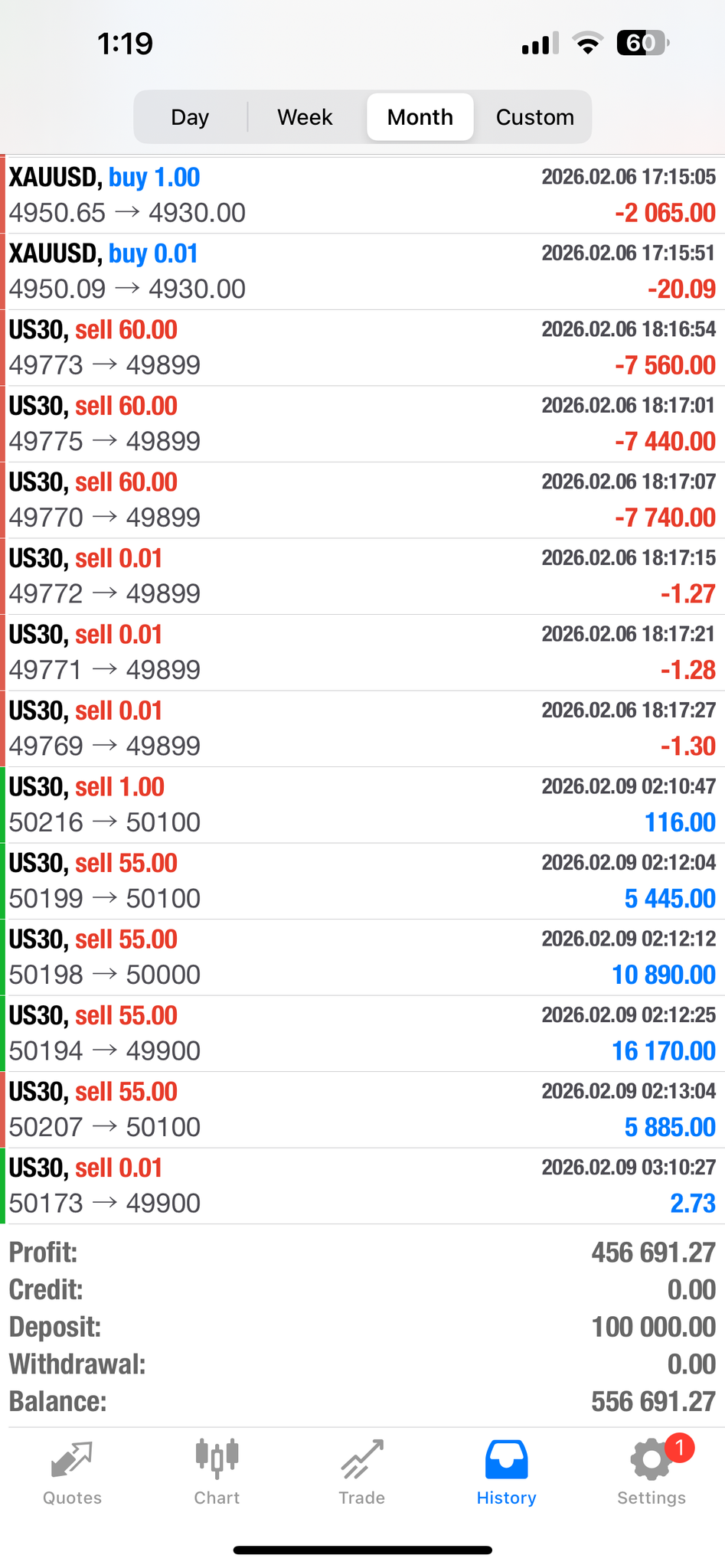Viewport: 725px width, 1568px height.
Task: Tap the US30 trade with 16 170.00 profit
Action: tap(362, 1034)
